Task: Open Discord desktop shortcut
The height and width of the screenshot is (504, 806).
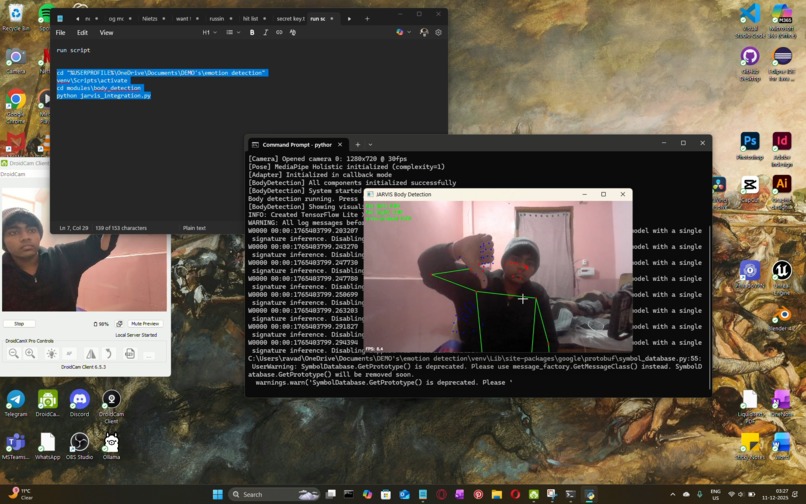Action: (x=79, y=403)
